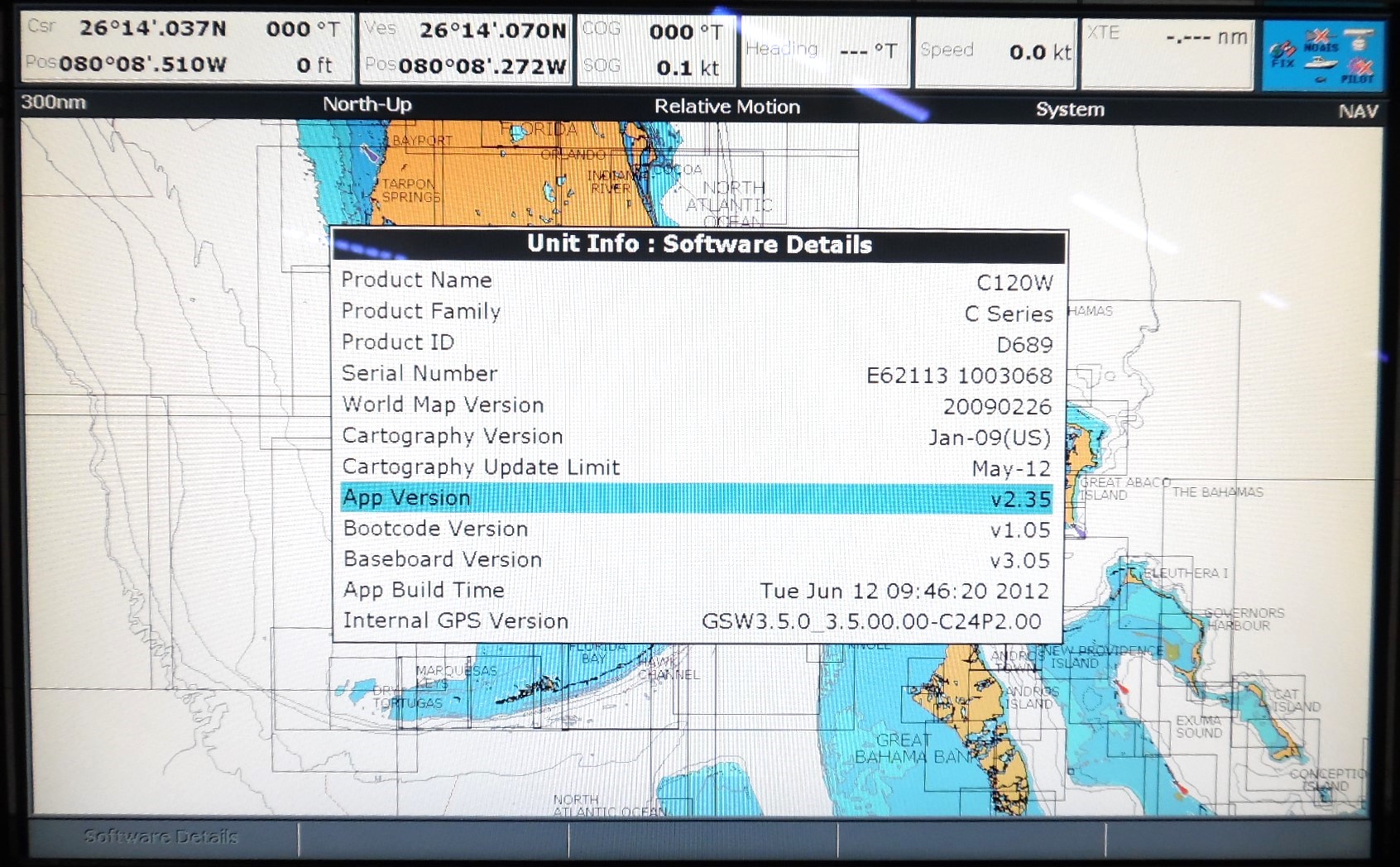Select the GPS FIX status icon
This screenshot has width=1400, height=867.
[x=1283, y=51]
